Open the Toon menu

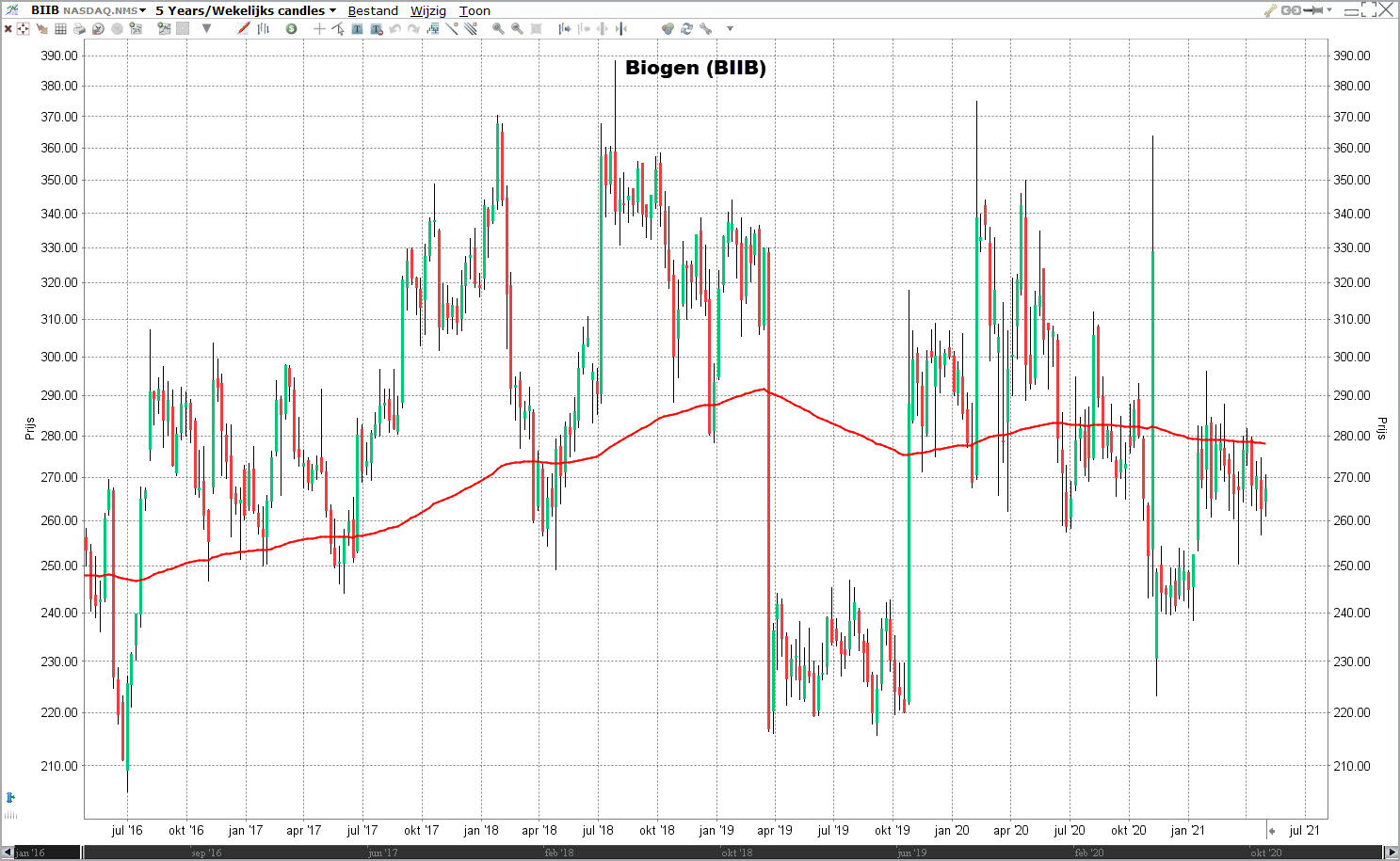[475, 11]
